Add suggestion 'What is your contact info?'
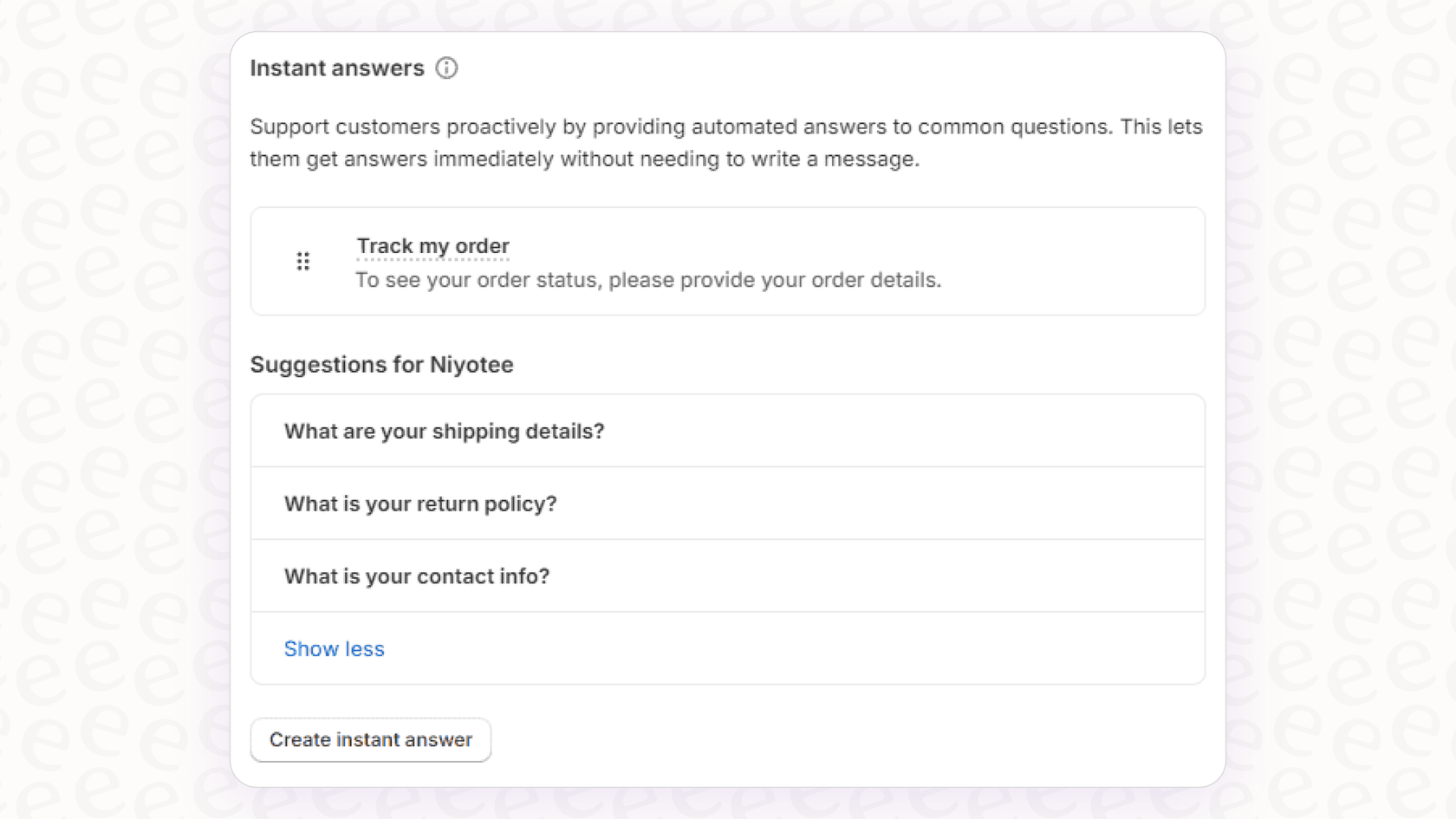This screenshot has height=819, width=1456. 417,576
